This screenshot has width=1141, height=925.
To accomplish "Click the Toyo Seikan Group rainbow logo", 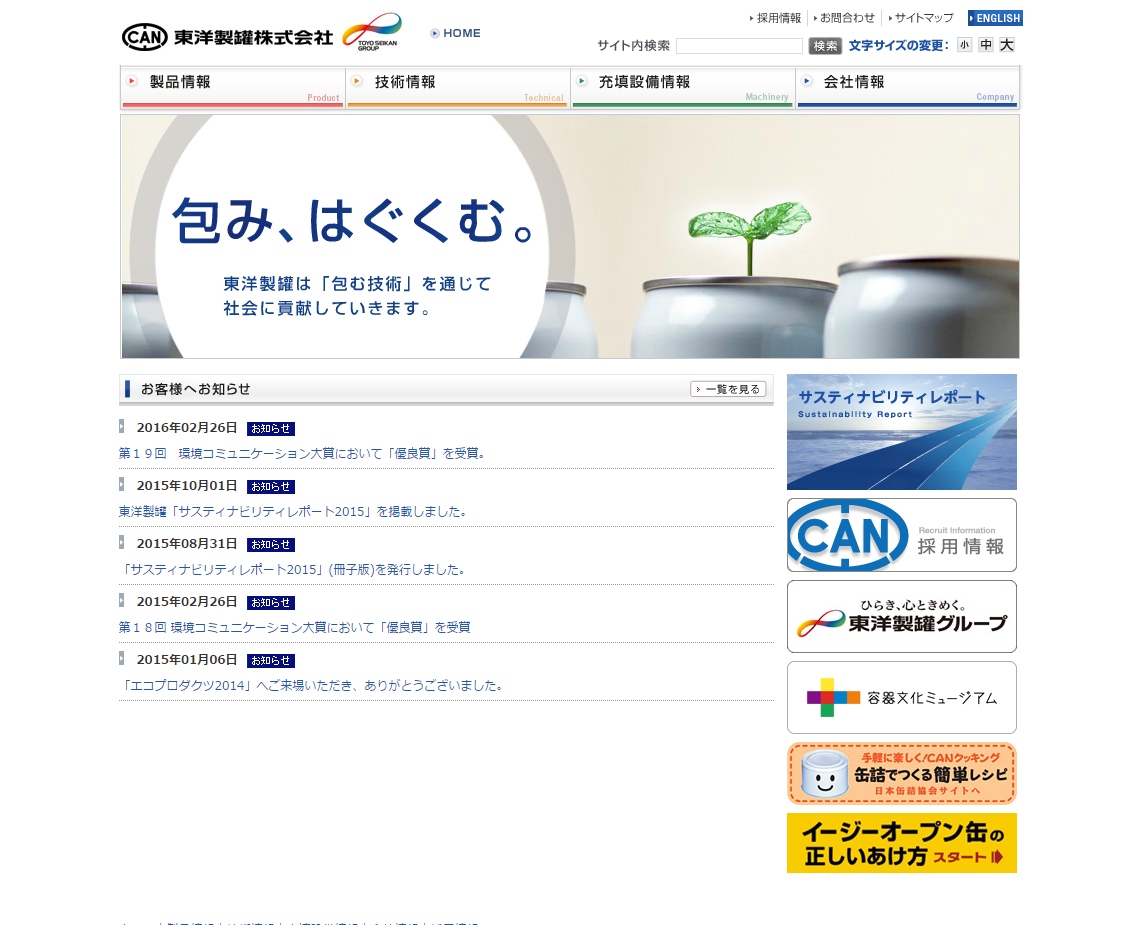I will click(x=372, y=31).
